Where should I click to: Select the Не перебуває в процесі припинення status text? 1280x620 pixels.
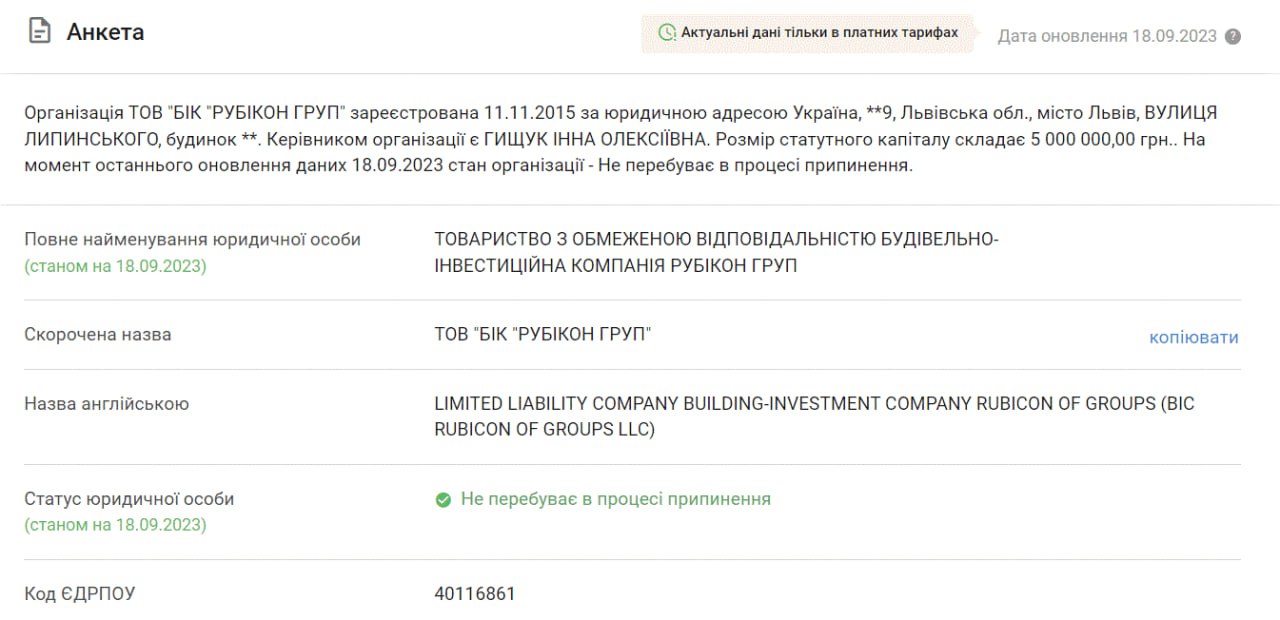pyautogui.click(x=615, y=498)
